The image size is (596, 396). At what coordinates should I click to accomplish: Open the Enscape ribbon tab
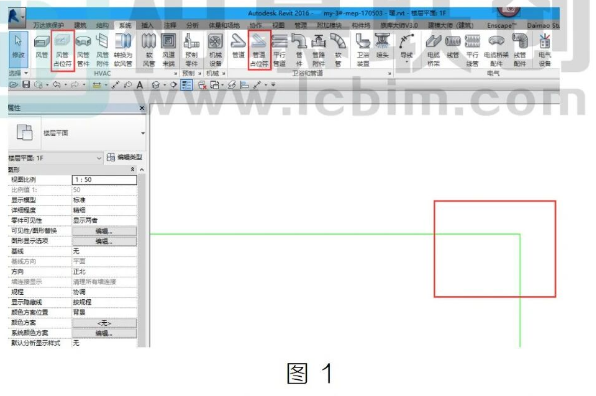[502, 25]
